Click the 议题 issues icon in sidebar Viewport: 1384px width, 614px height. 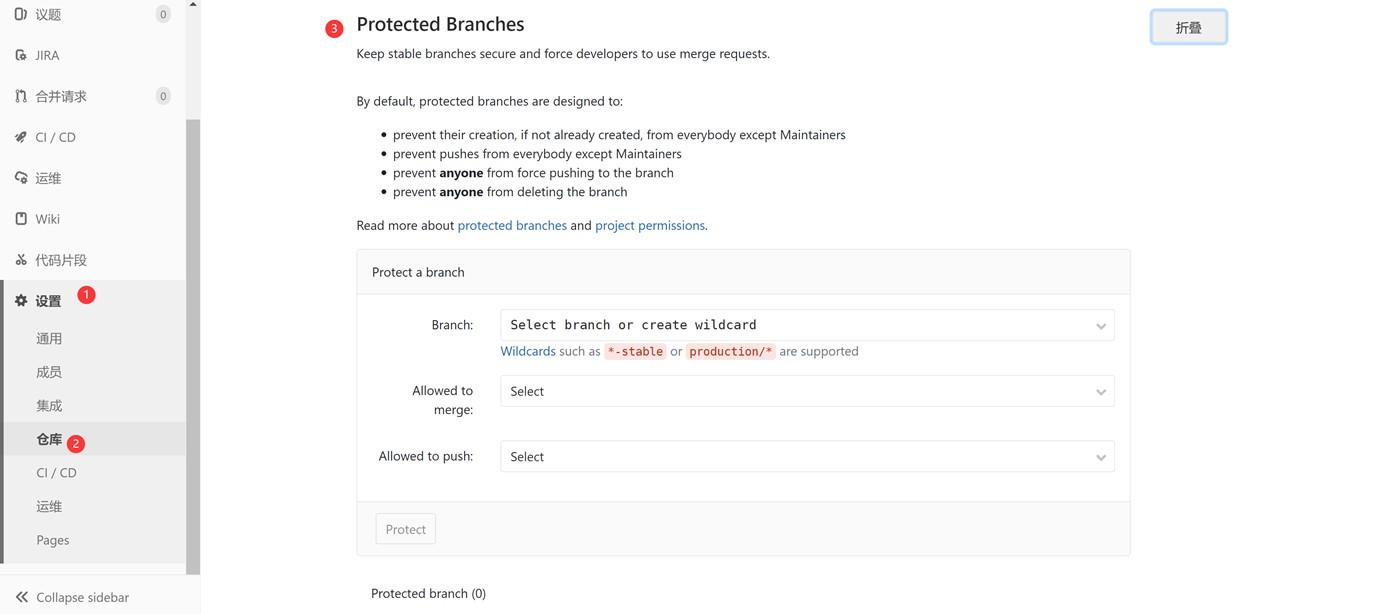tap(21, 14)
